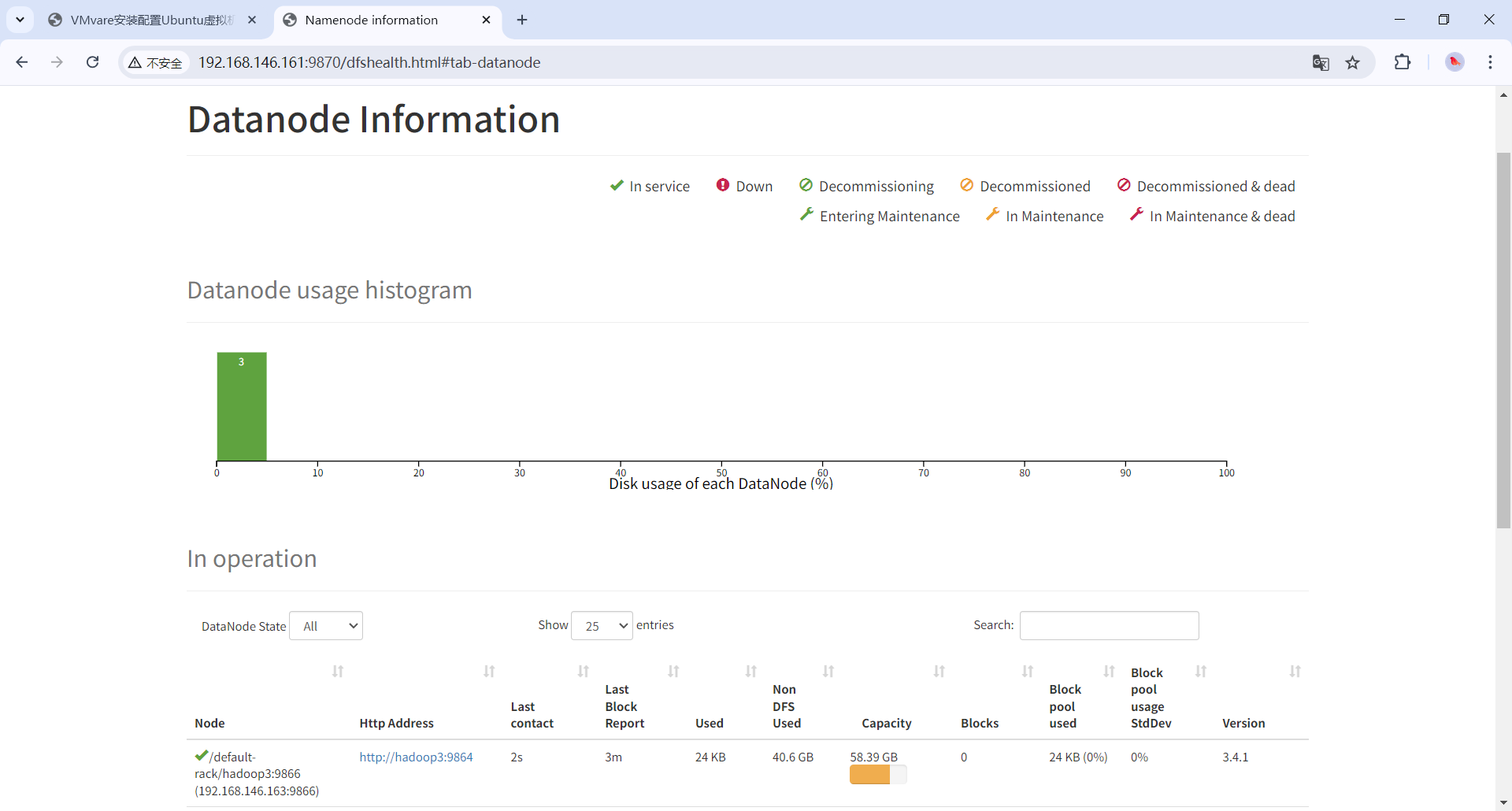1512x811 pixels.
Task: Open a new browser tab
Action: (522, 20)
